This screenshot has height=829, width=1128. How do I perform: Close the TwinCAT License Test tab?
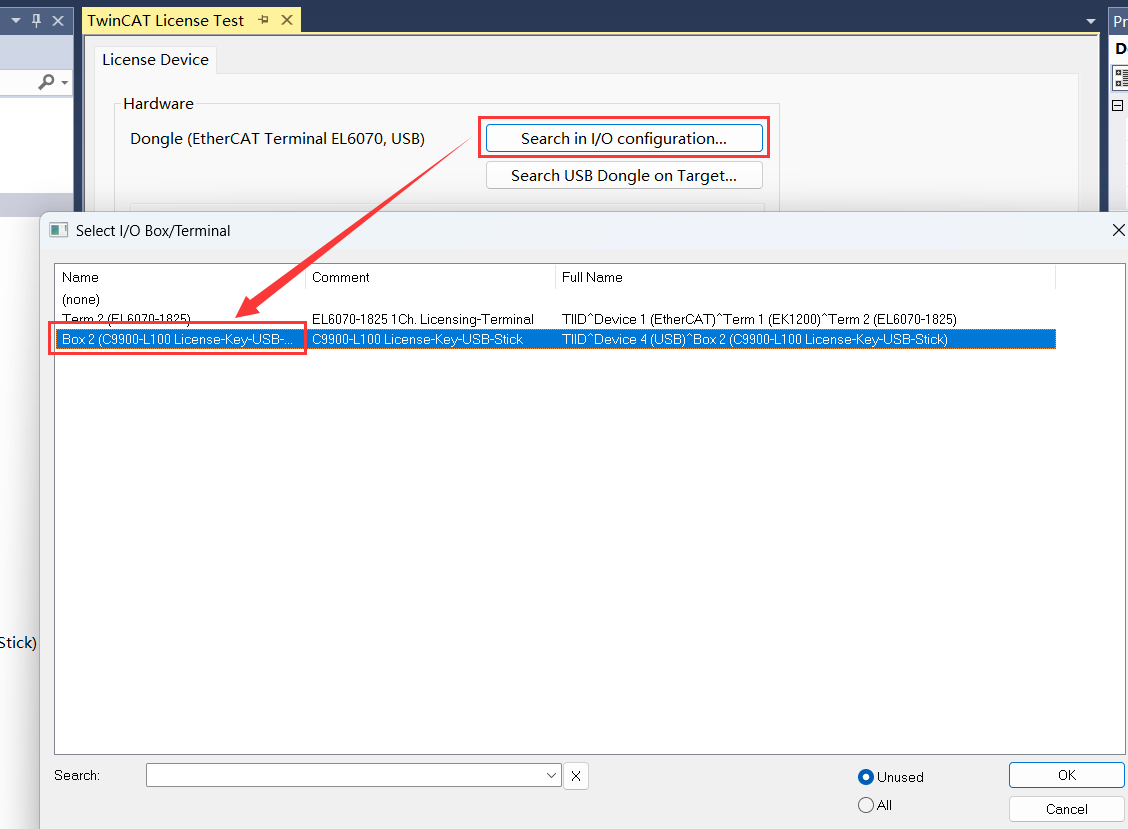(287, 20)
